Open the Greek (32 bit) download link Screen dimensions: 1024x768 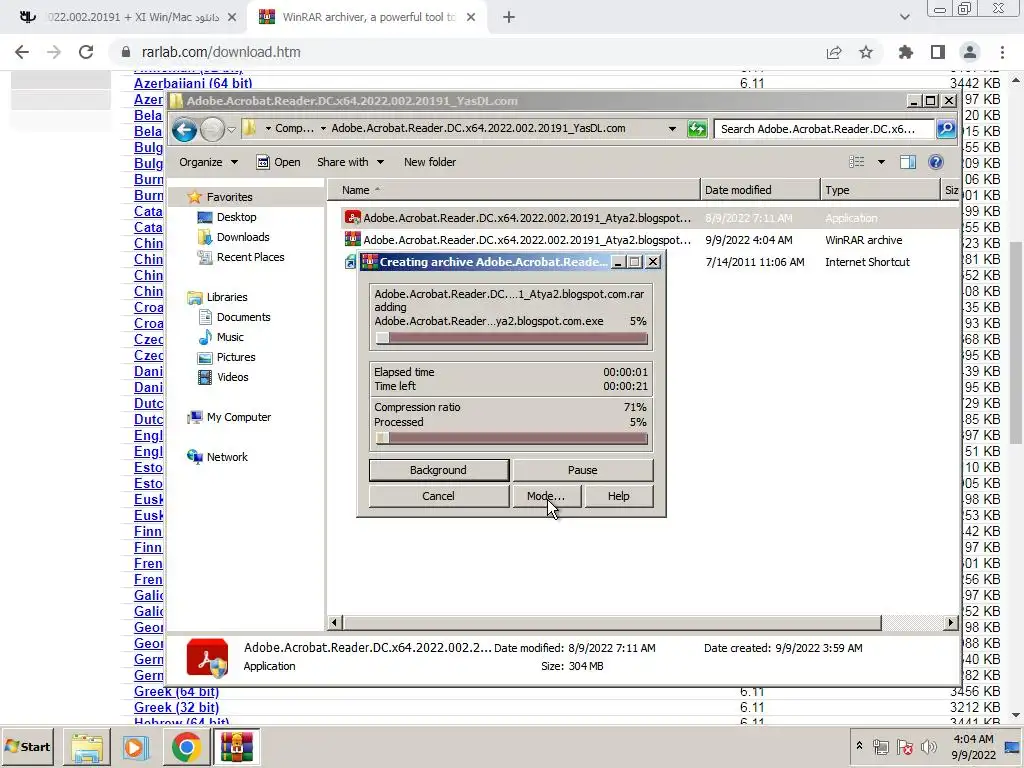pyautogui.click(x=176, y=708)
